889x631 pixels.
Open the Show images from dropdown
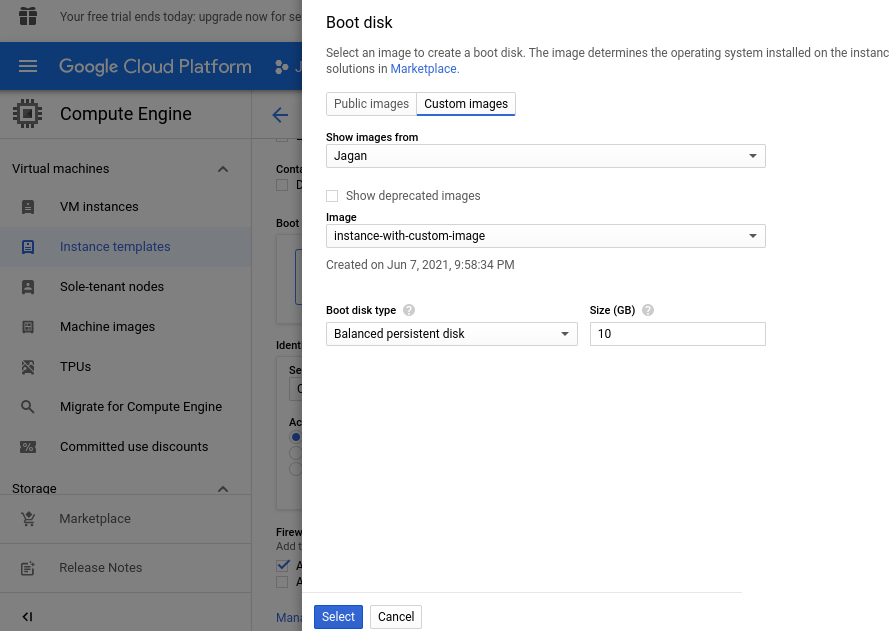point(545,156)
